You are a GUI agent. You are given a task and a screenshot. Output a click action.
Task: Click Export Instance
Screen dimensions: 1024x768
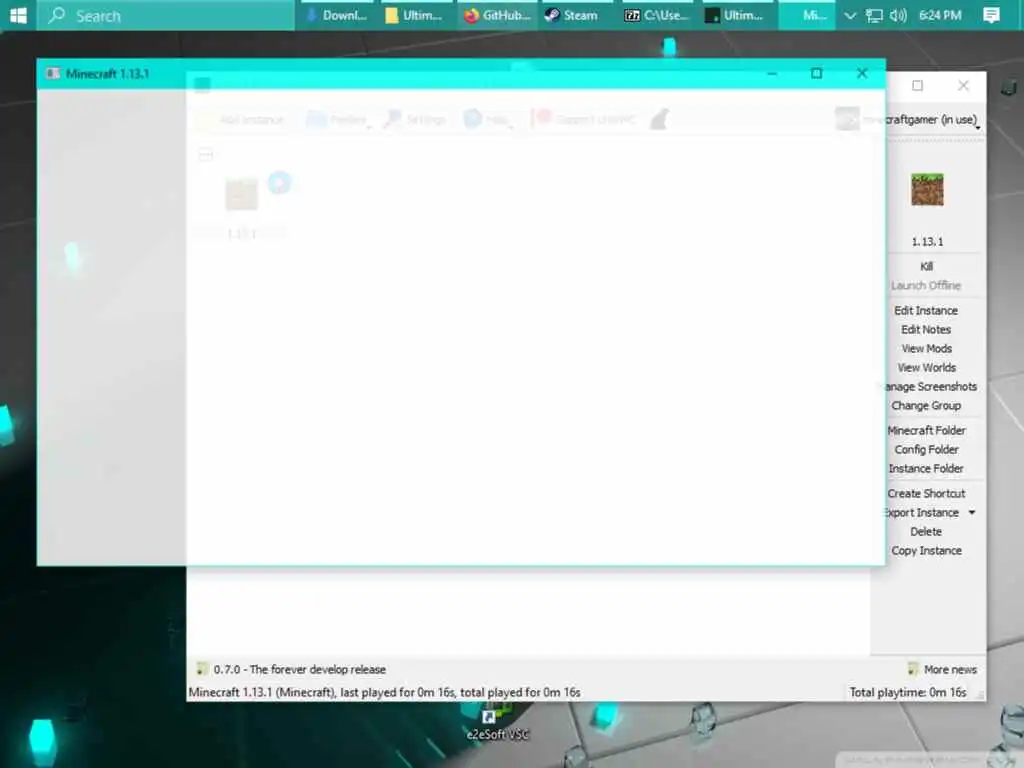click(x=922, y=513)
